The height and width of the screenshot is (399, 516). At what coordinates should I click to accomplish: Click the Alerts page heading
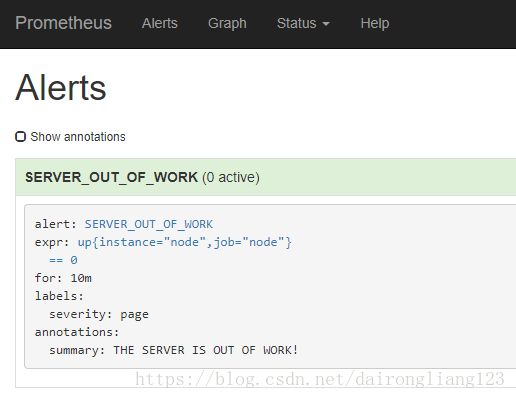(x=61, y=88)
